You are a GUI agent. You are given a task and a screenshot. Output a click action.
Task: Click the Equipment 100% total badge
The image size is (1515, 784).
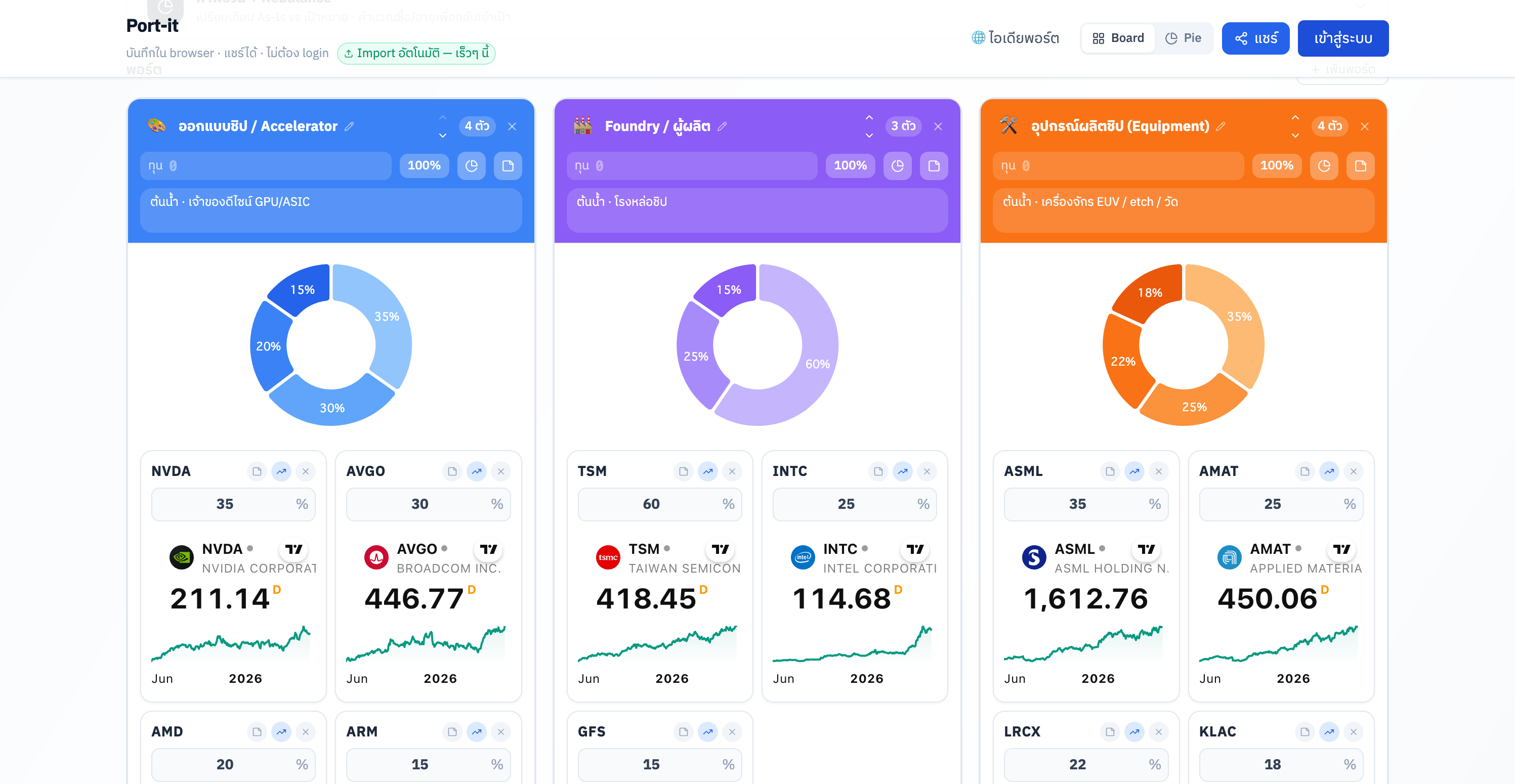click(x=1277, y=166)
